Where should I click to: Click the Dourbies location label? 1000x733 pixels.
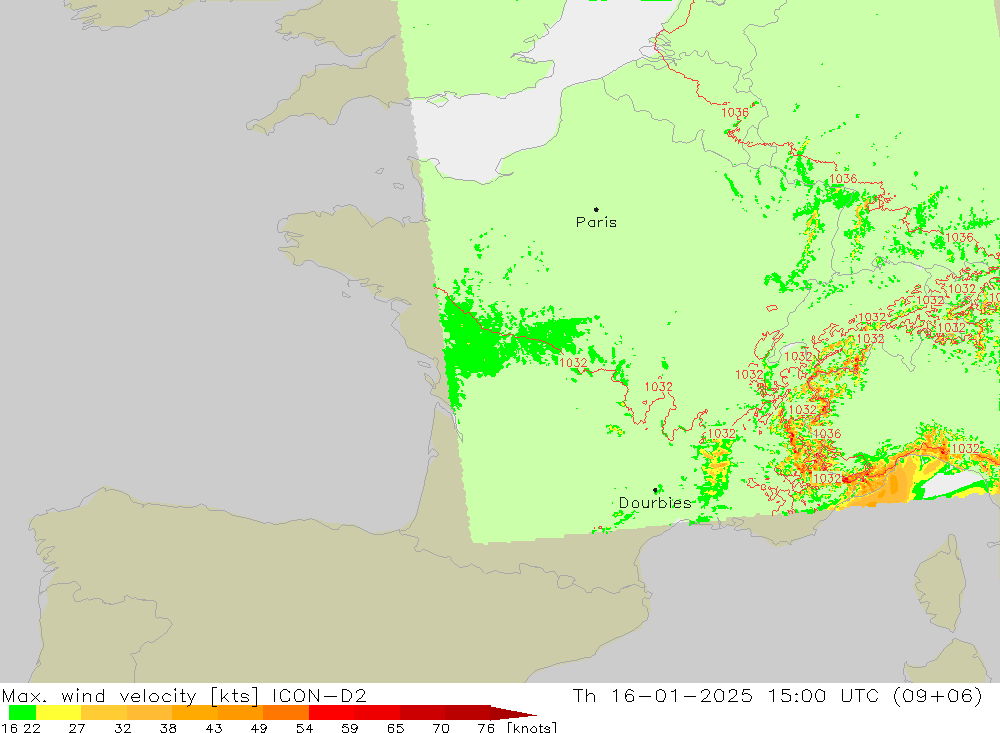coord(655,503)
